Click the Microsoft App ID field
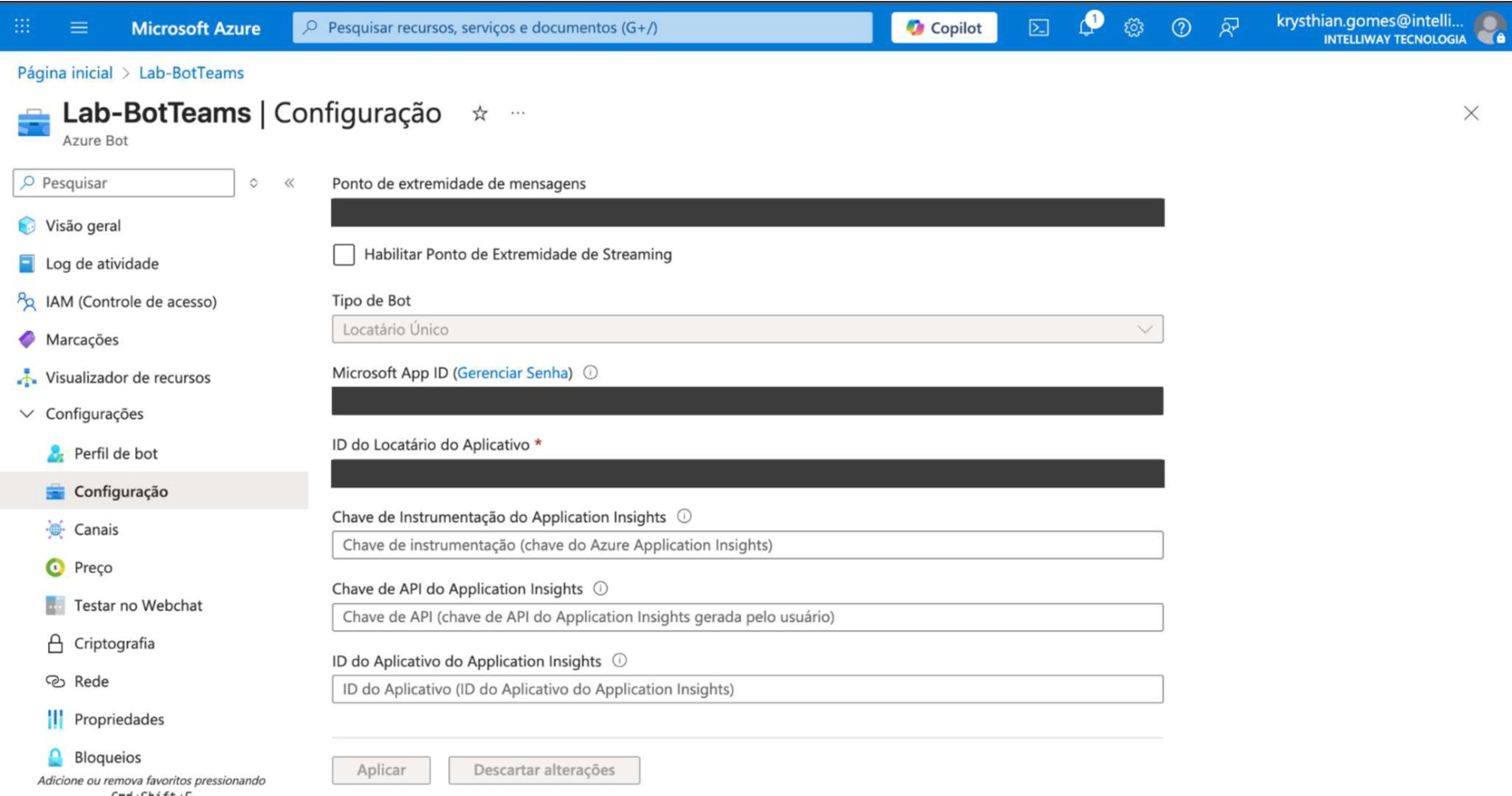 [x=747, y=401]
